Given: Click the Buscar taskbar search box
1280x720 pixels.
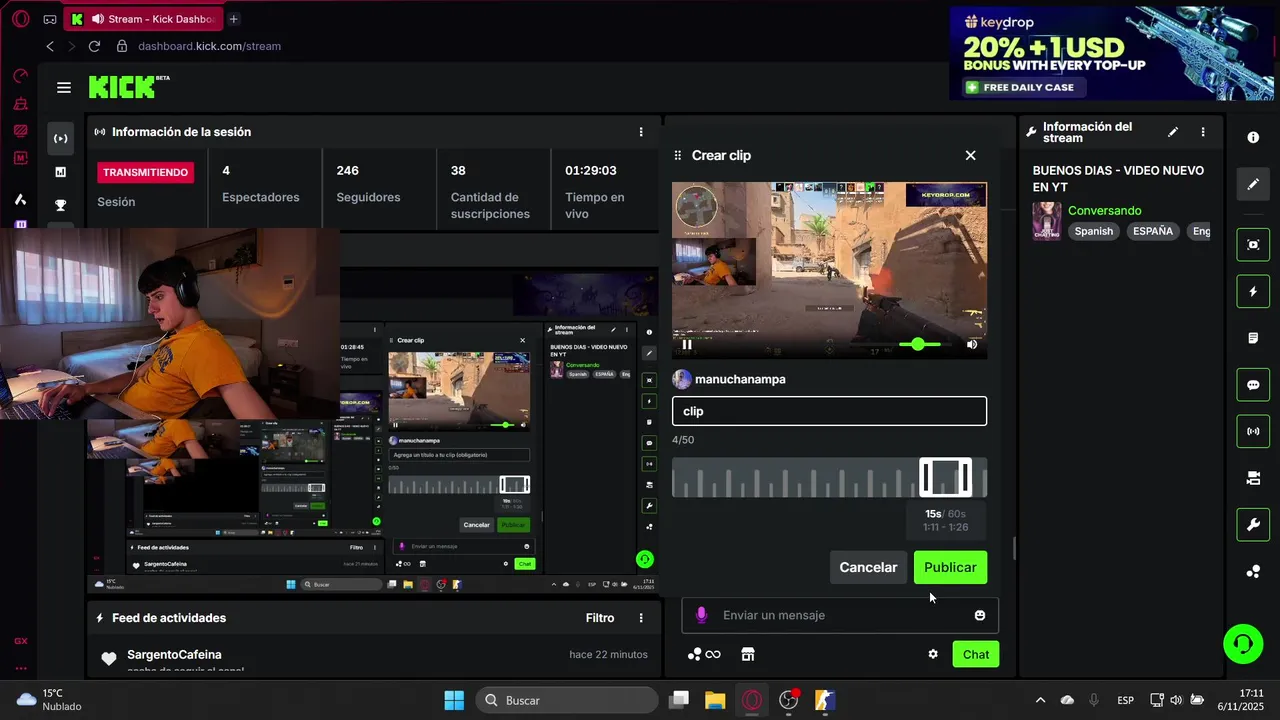Looking at the screenshot, I should pyautogui.click(x=566, y=700).
